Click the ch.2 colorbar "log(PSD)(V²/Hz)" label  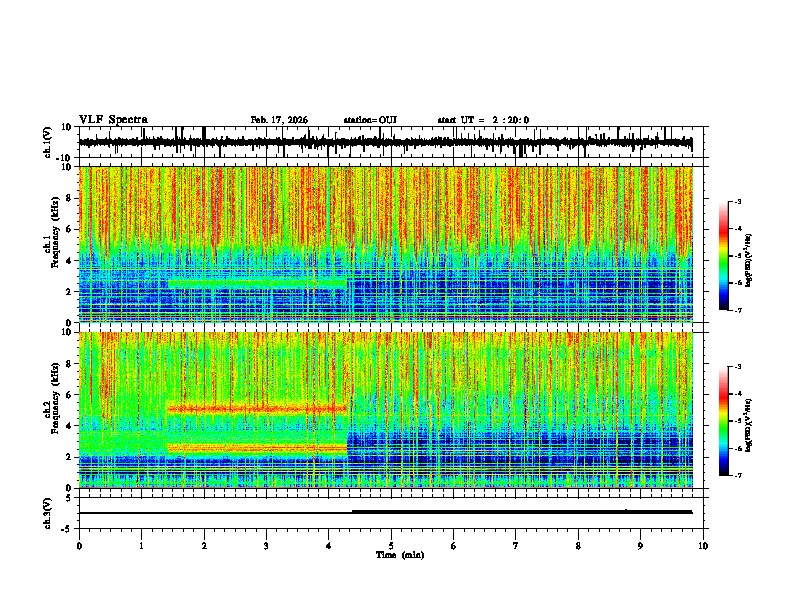coord(748,425)
